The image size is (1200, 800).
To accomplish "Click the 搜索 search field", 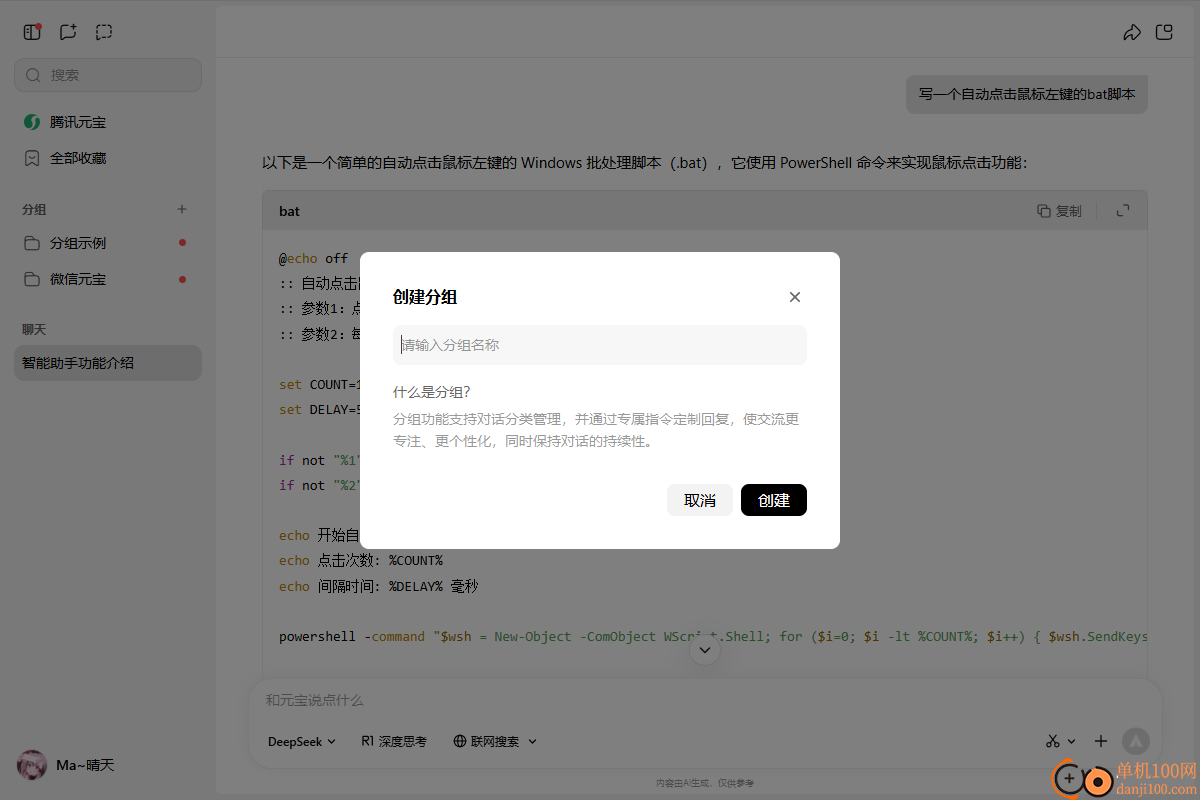I will [108, 75].
